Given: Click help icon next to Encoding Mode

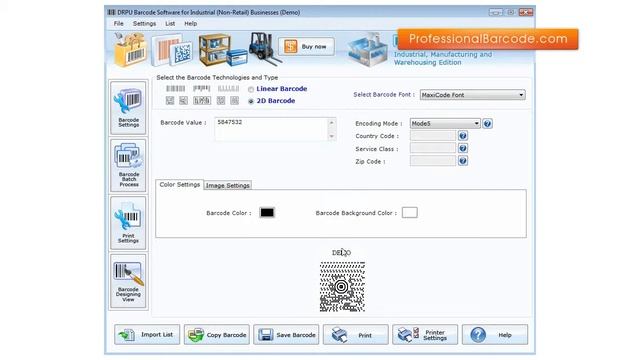Looking at the screenshot, I should tap(487, 123).
